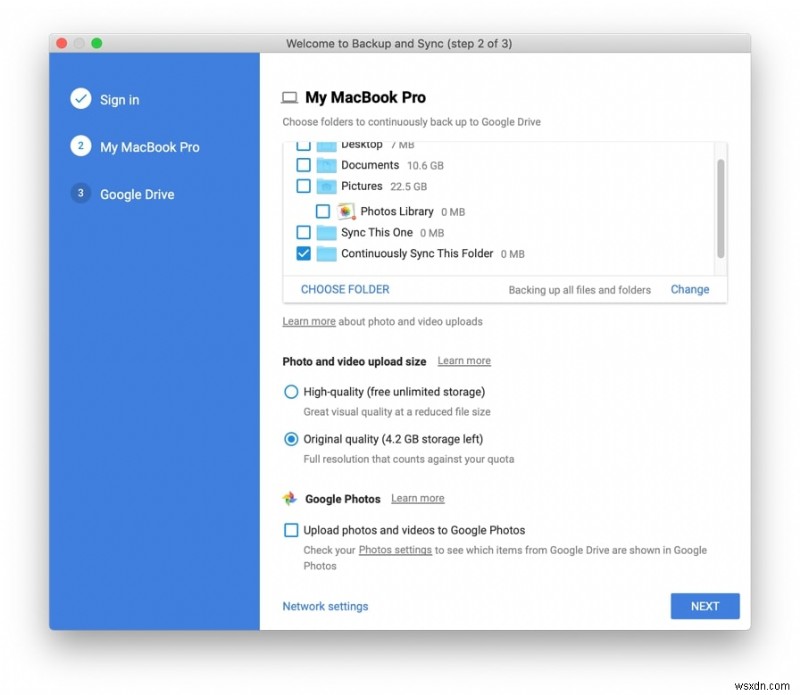Select High-quality free unlimited storage option
The width and height of the screenshot is (800, 695).
291,392
